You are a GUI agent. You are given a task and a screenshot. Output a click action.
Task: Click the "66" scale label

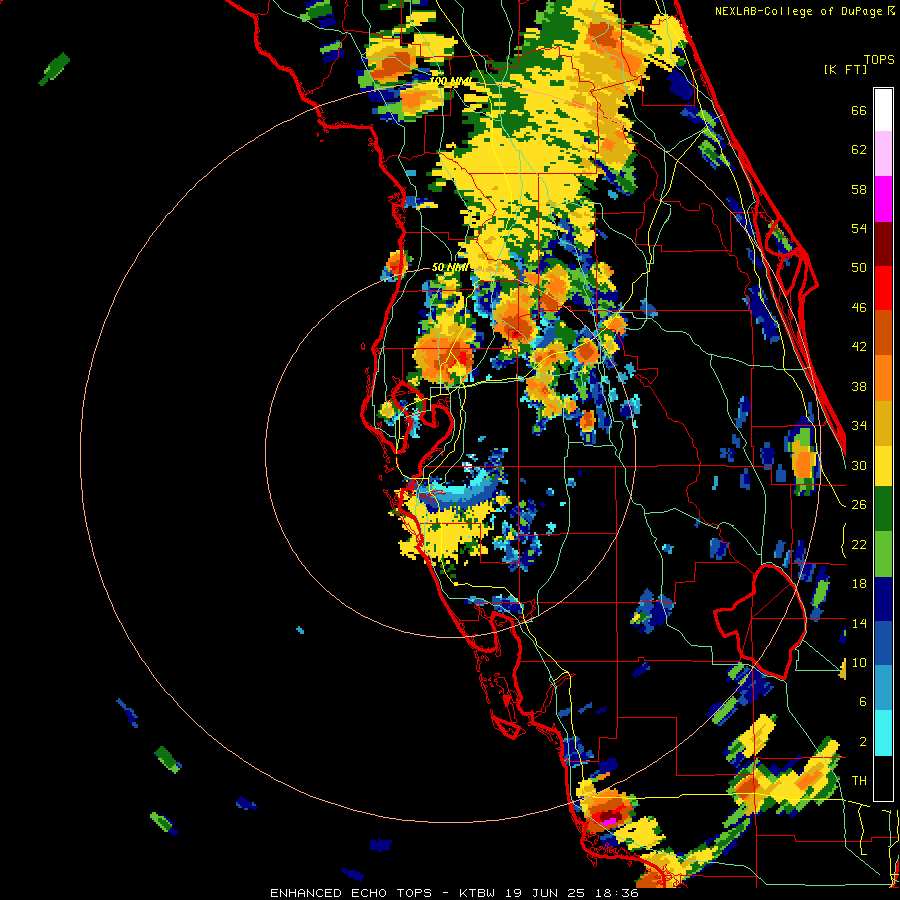click(859, 111)
